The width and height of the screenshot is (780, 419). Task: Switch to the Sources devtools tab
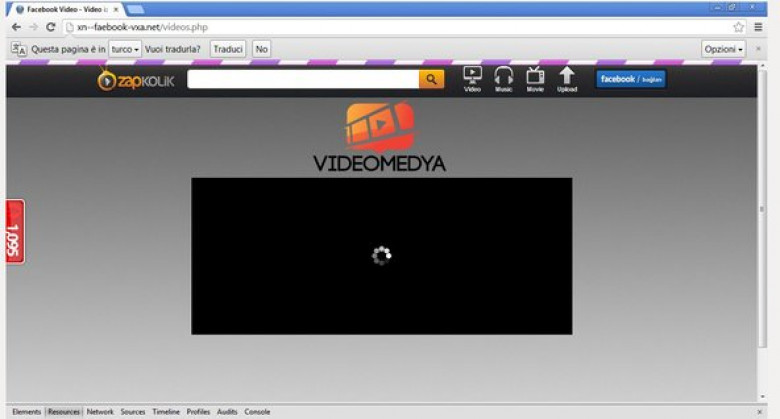(x=133, y=412)
